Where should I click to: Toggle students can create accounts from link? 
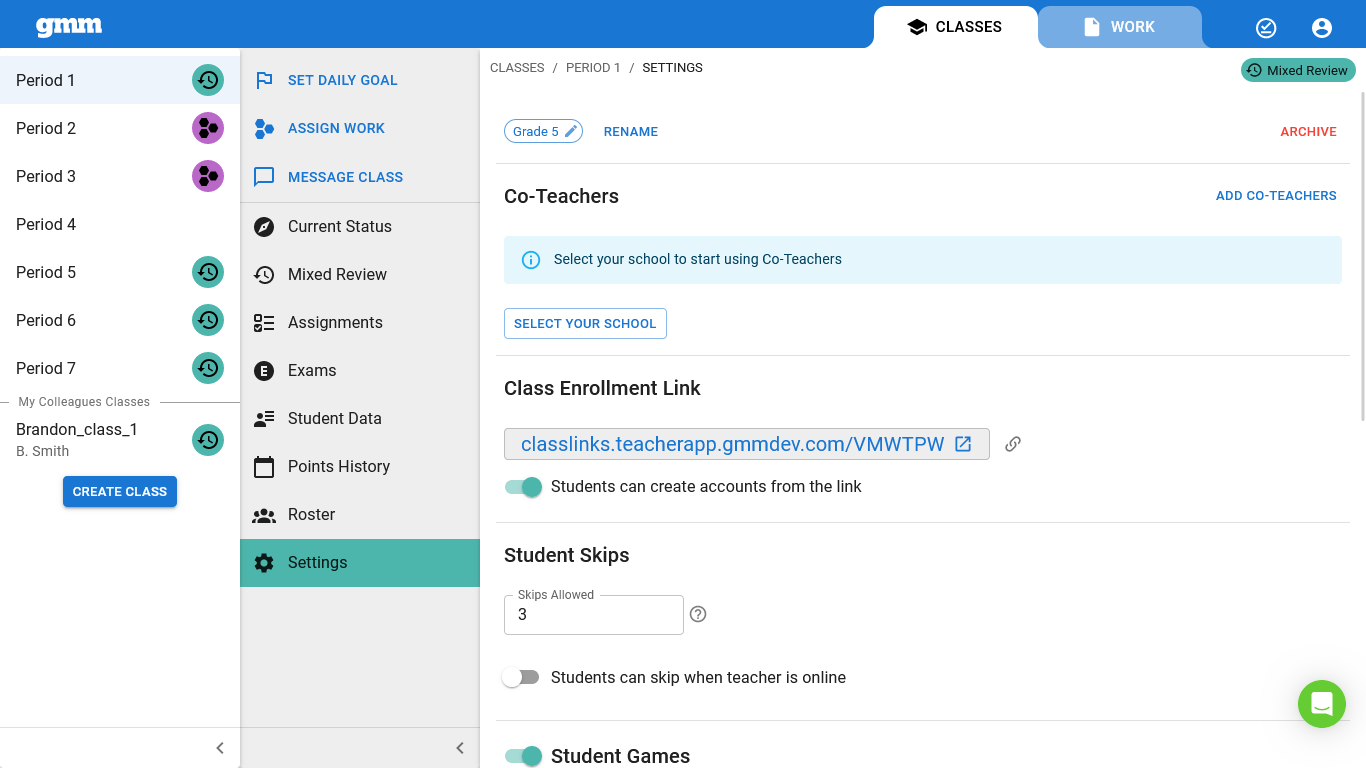tap(523, 487)
